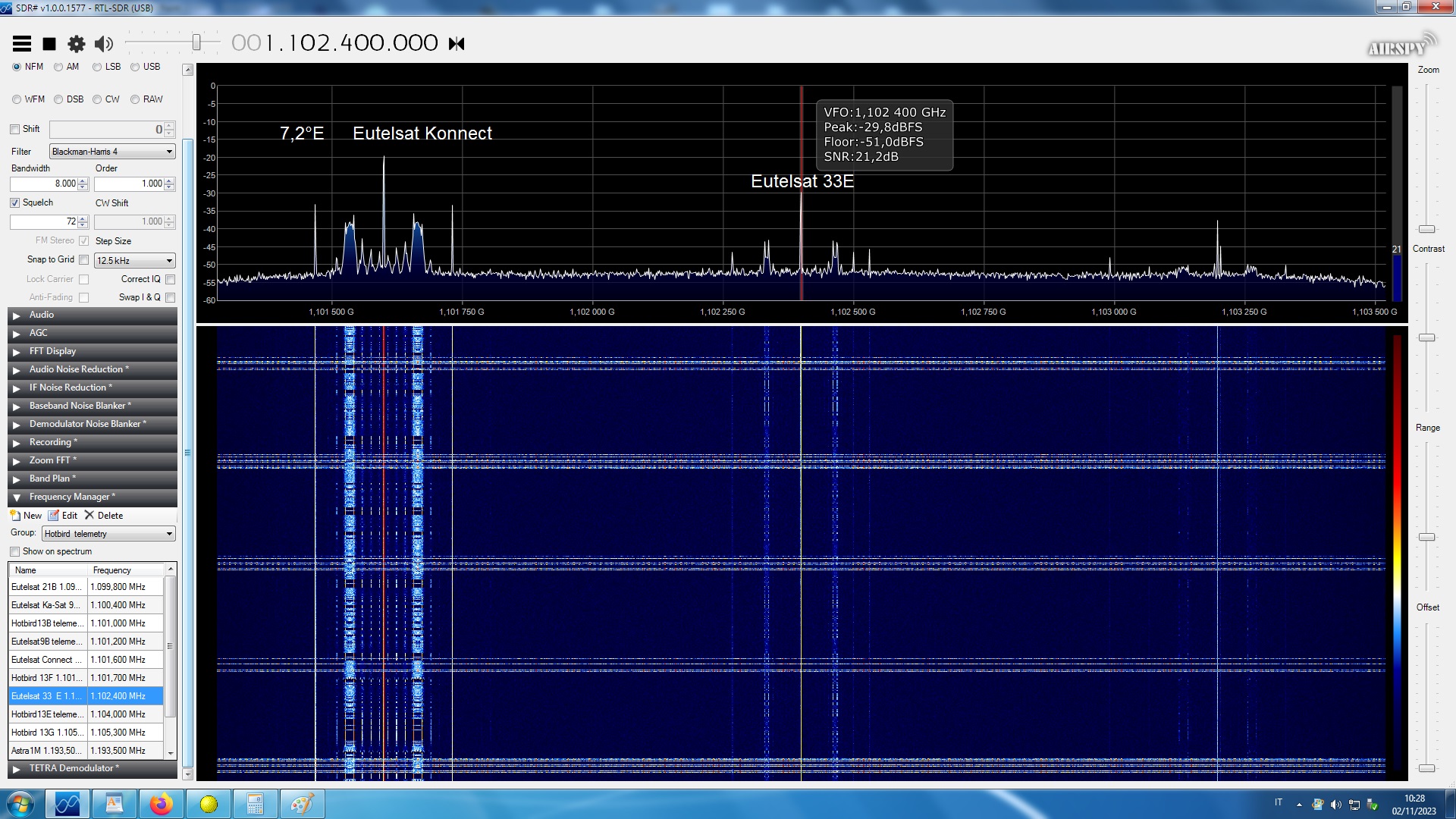Increase Squelch value with up stepper
Image resolution: width=1456 pixels, height=819 pixels.
coord(83,218)
